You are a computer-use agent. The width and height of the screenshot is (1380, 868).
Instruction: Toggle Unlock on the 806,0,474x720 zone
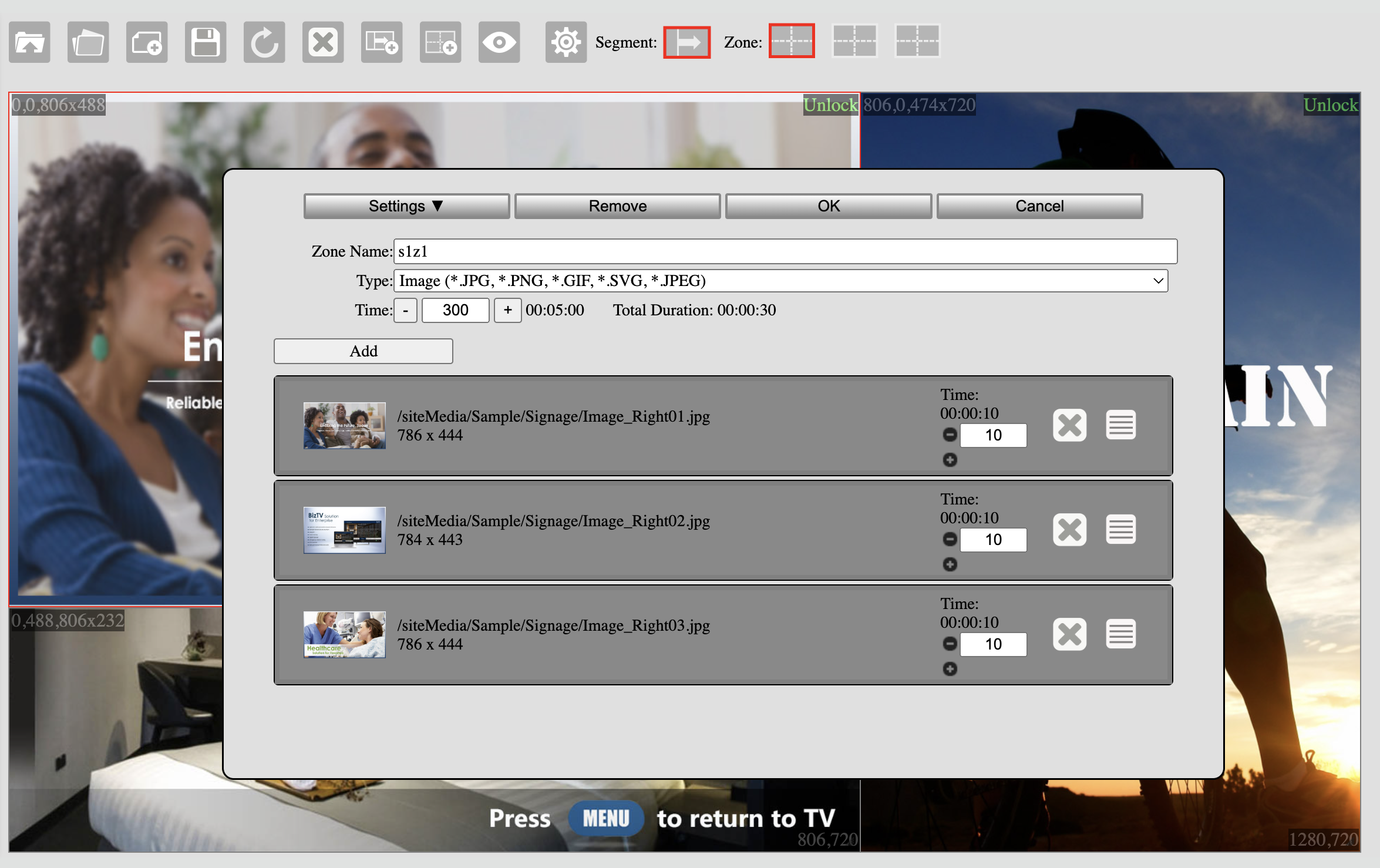(x=1330, y=105)
